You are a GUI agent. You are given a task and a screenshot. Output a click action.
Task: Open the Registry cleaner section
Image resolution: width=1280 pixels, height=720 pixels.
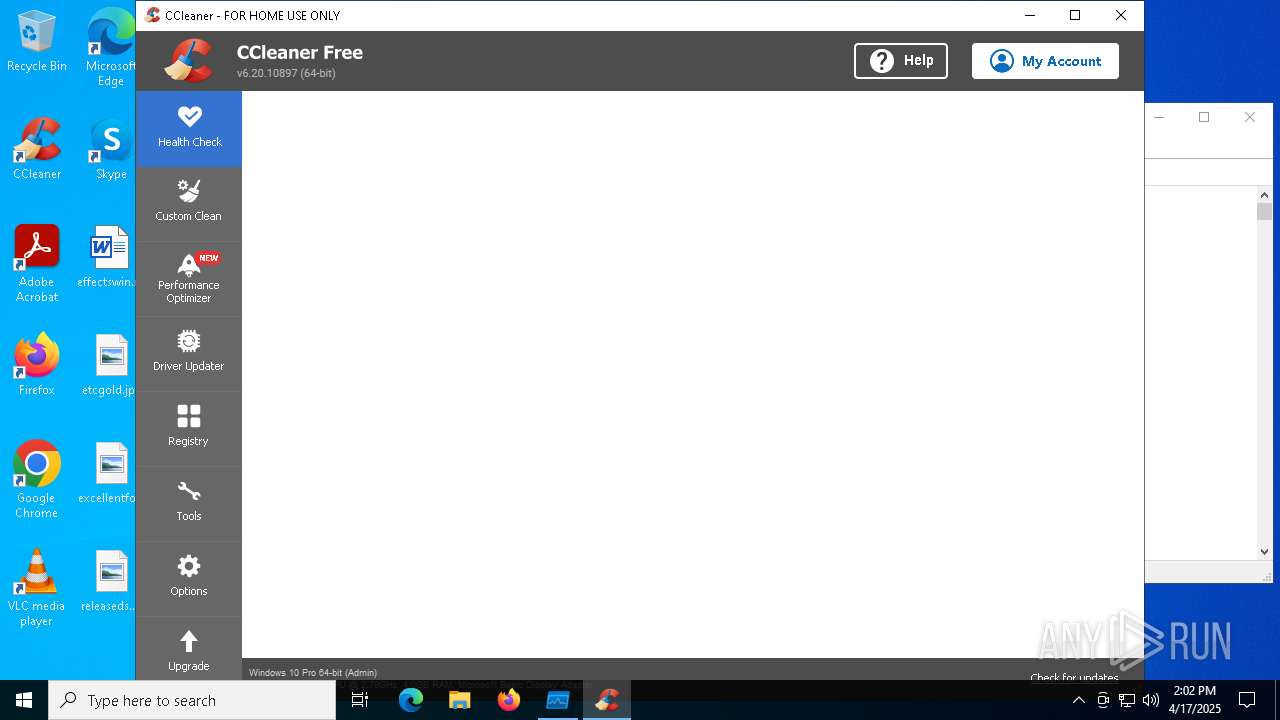pyautogui.click(x=189, y=428)
